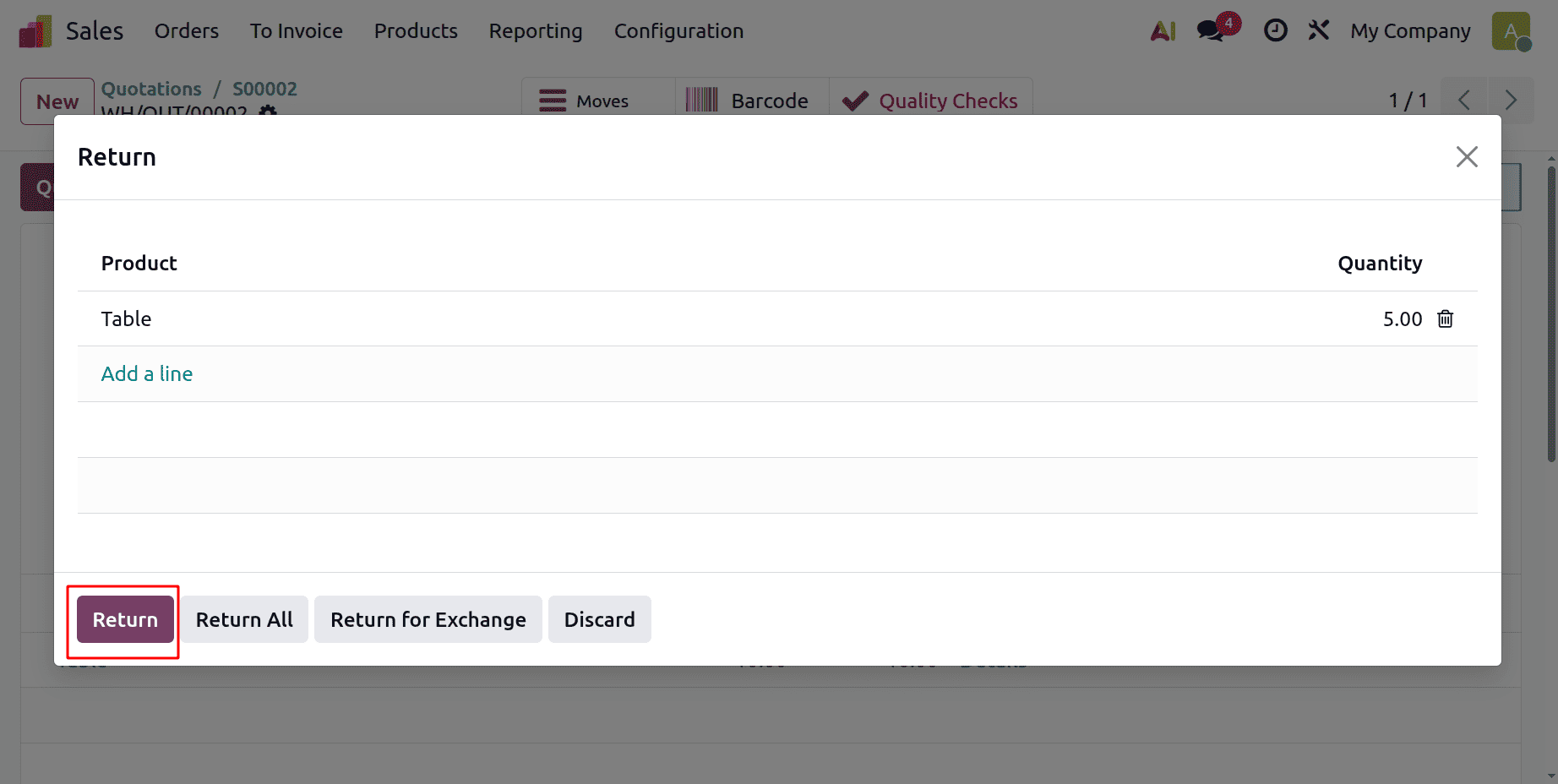Click the gear icon next to WH/OUT/00002
The width and height of the screenshot is (1558, 784).
tap(268, 111)
